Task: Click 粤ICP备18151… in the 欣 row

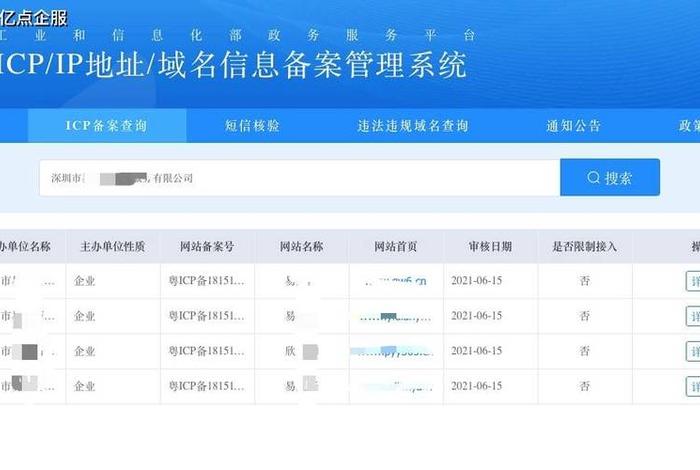Action: (206, 351)
